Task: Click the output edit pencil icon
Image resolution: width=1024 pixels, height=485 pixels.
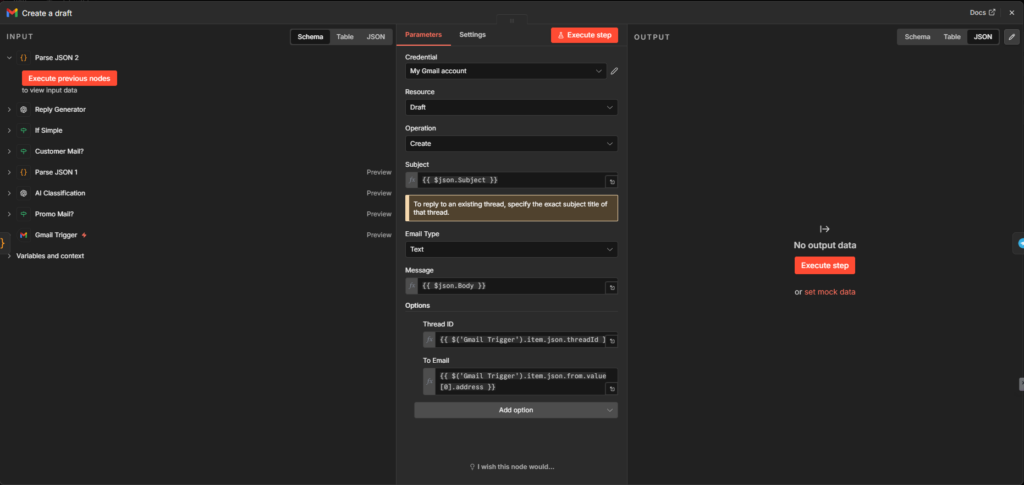Action: click(1011, 37)
